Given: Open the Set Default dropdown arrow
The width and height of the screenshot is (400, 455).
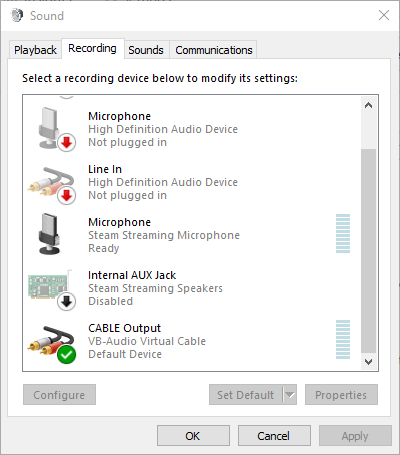Looking at the screenshot, I should pos(290,395).
